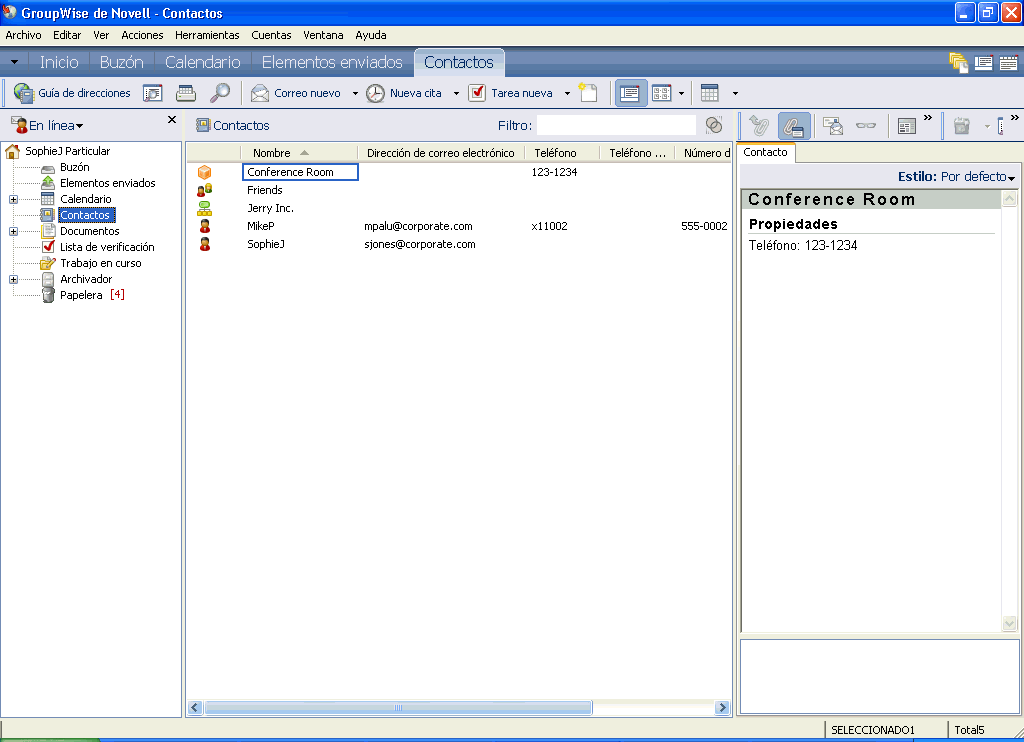Screen dimensions: 1024x742
Task: Expand the Tarea nueva dropdown arrow
Action: click(x=567, y=93)
